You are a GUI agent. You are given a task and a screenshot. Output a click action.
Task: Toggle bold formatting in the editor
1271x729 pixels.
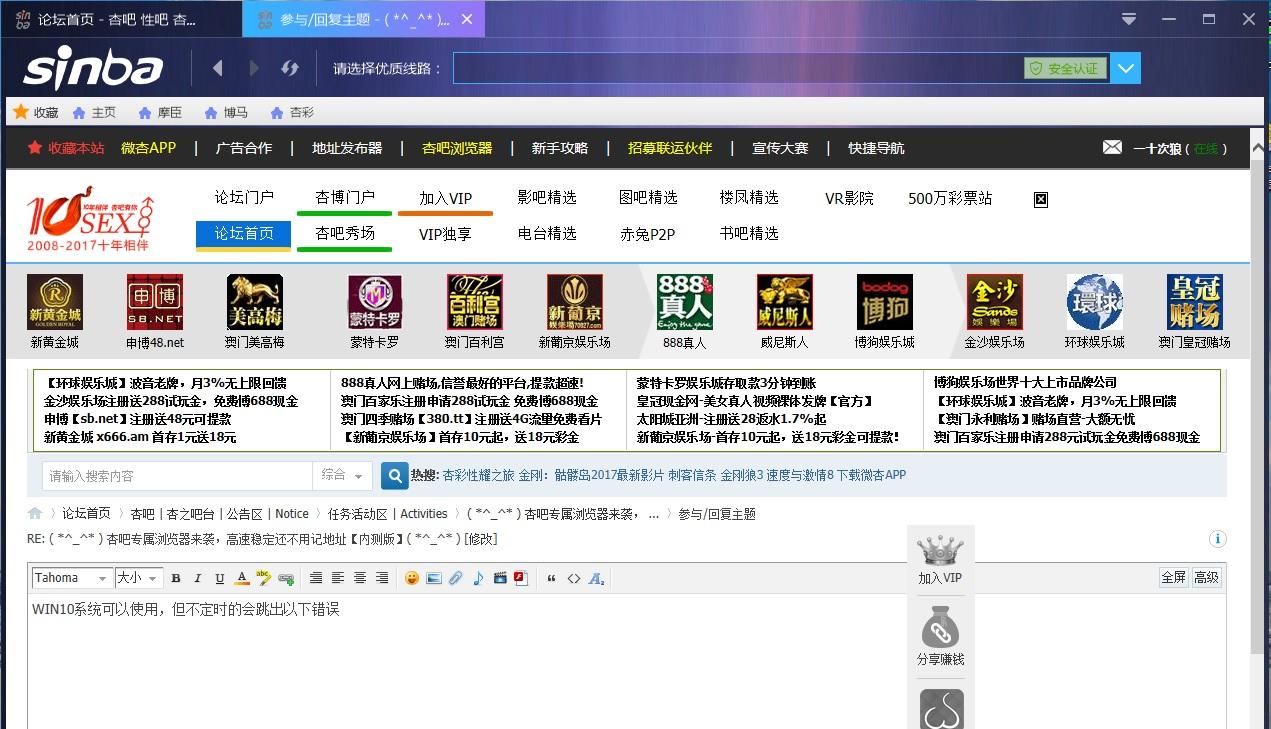pyautogui.click(x=176, y=578)
